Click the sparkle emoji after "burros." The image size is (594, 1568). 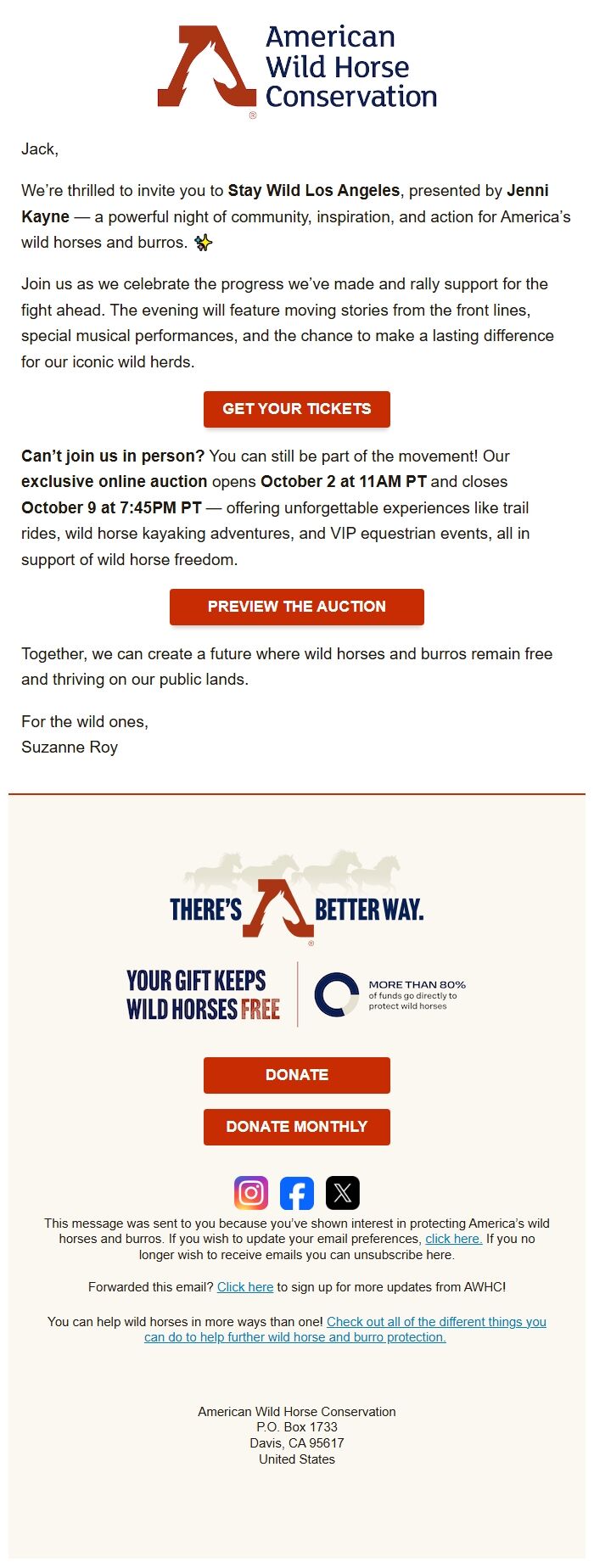pos(204,243)
